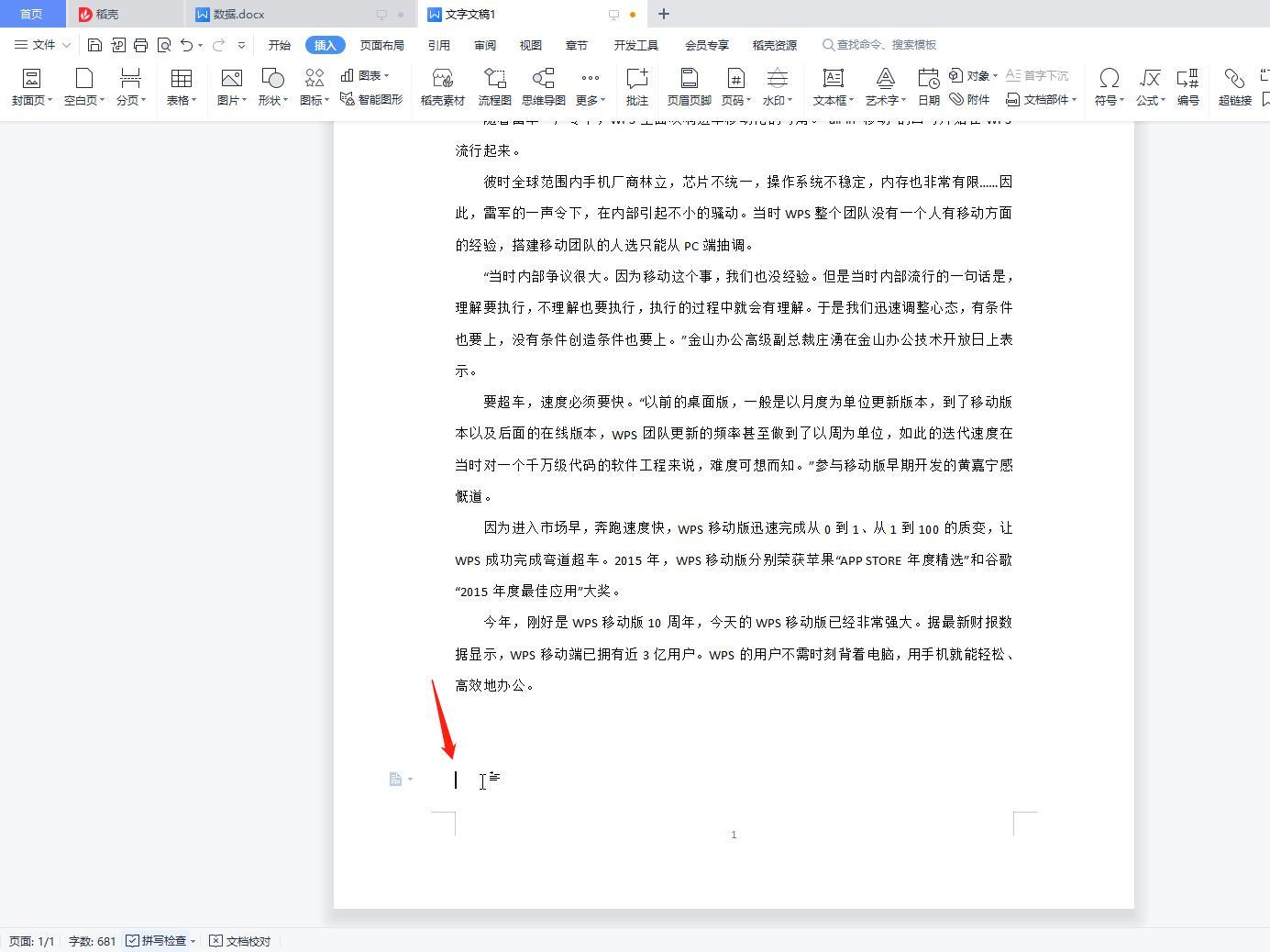Open Docer Resources (稻壳资源) tab
The image size is (1270, 952).
[x=774, y=45]
